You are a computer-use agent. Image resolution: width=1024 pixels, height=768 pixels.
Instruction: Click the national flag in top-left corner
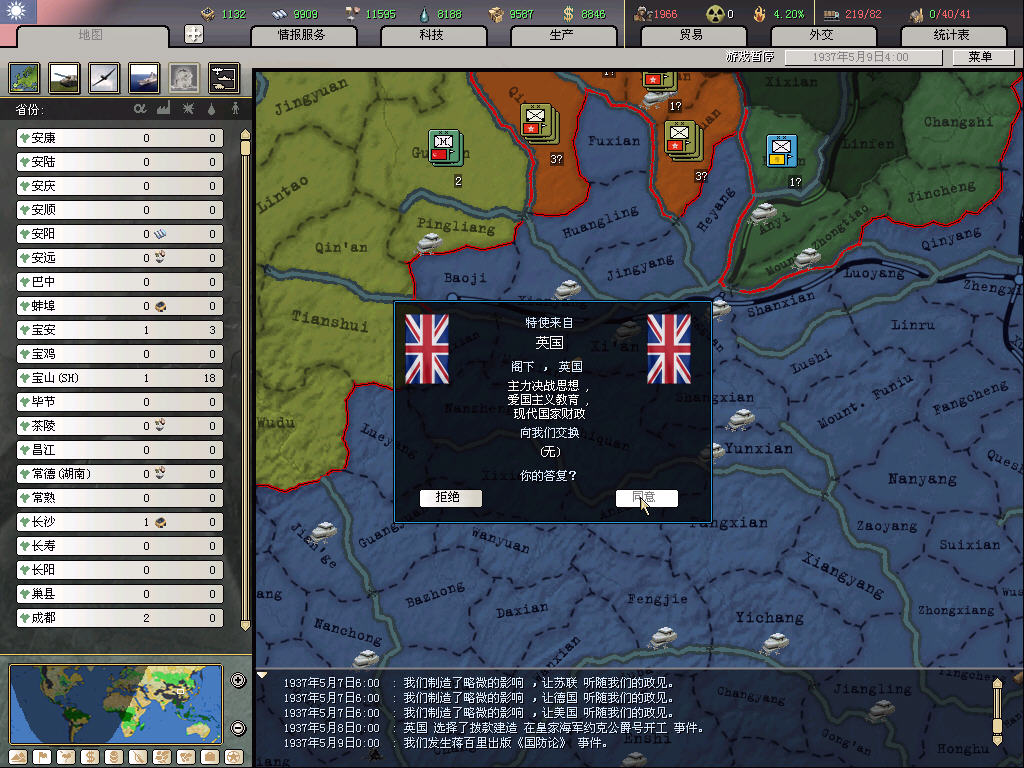pos(18,12)
